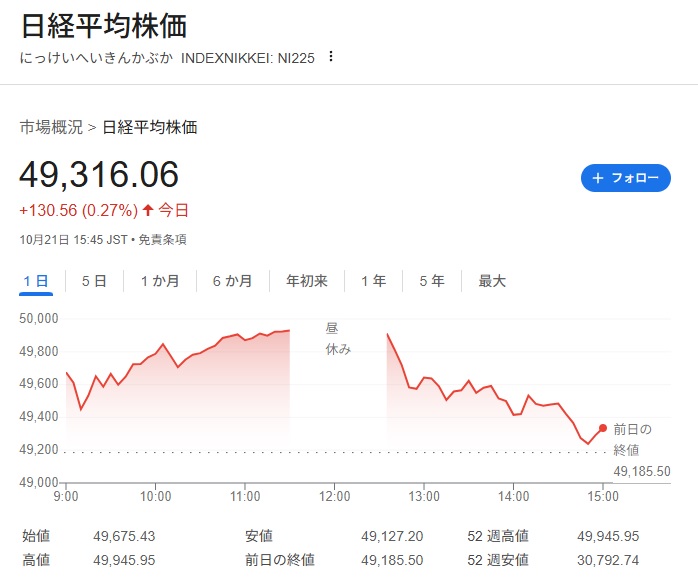The height and width of the screenshot is (584, 698).
Task: Click the 前日の終値 label on the chart
Action: coord(631,438)
